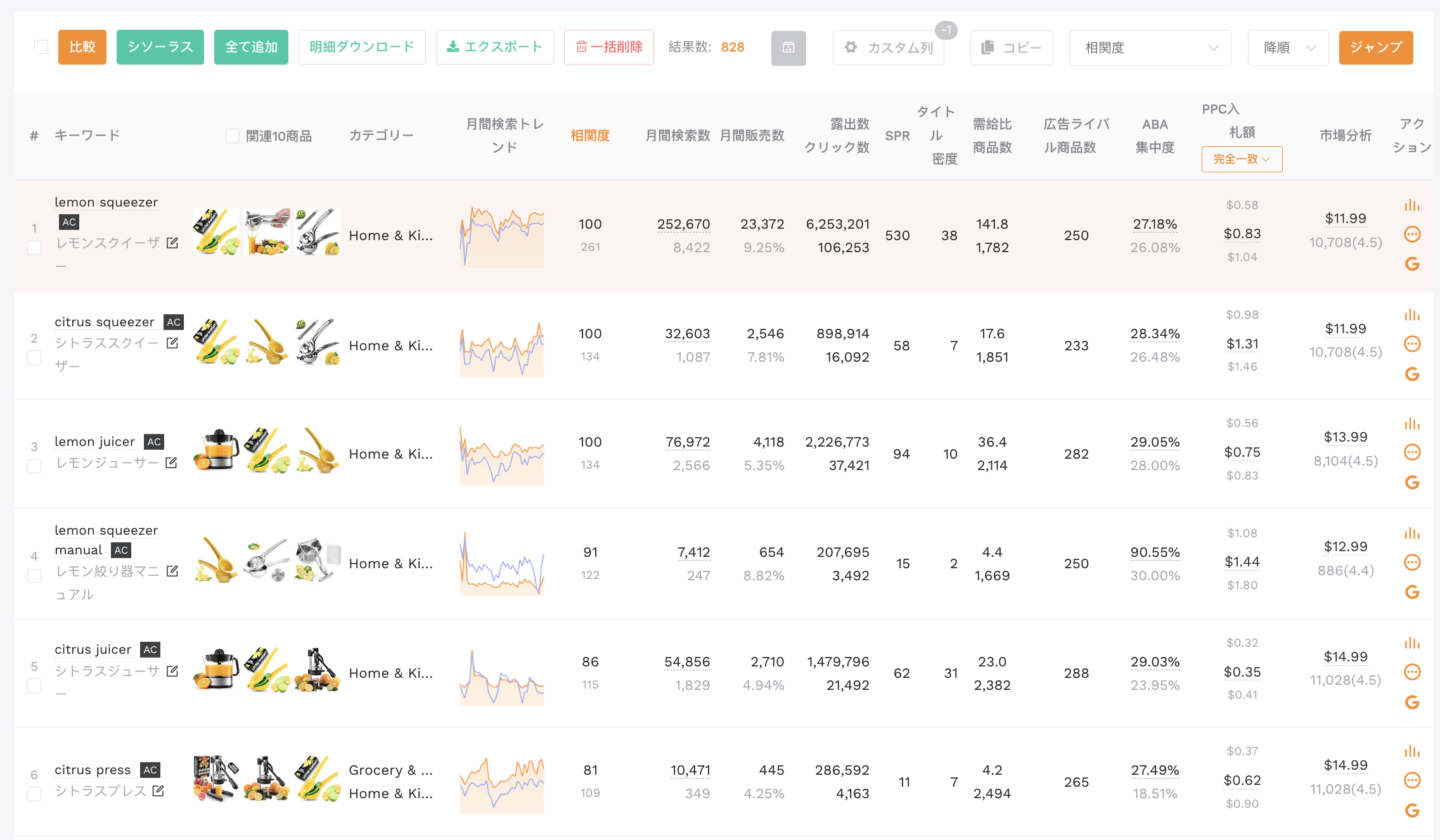This screenshot has width=1440, height=840.
Task: Open more options icon for lemon squeezer manual
Action: [x=1412, y=562]
